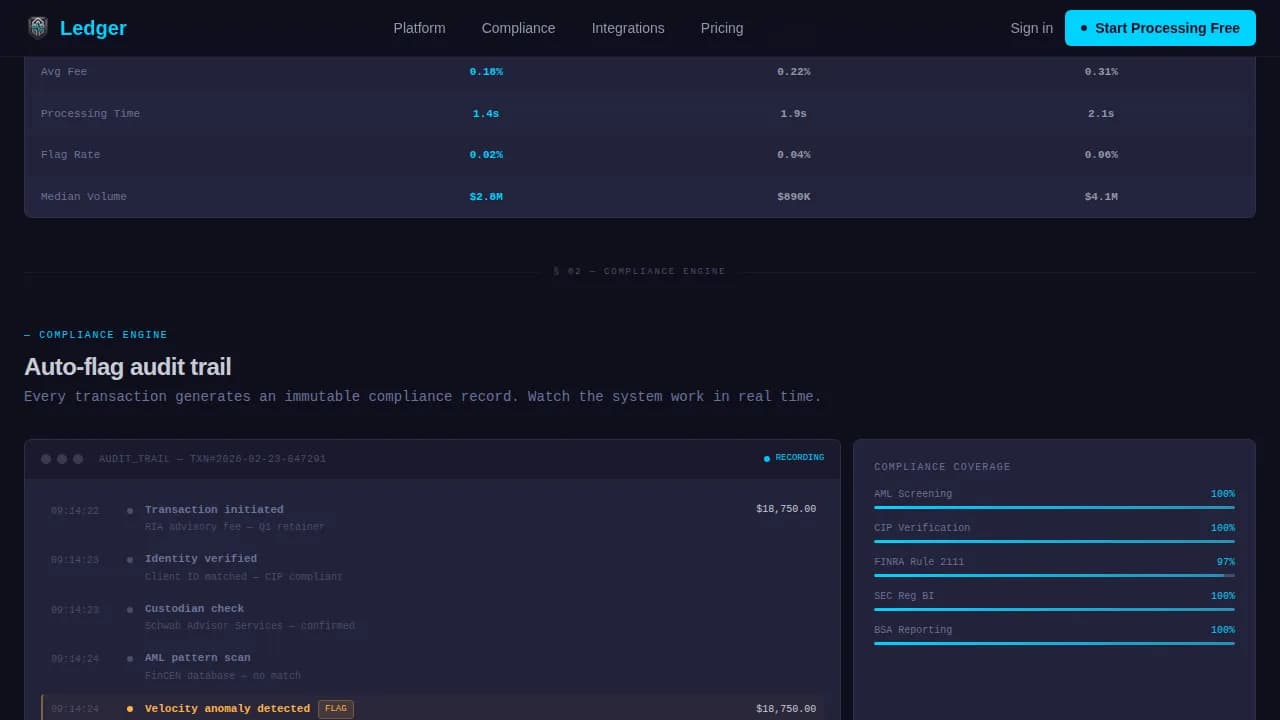Select the Transaction initiated entry

coord(433,518)
